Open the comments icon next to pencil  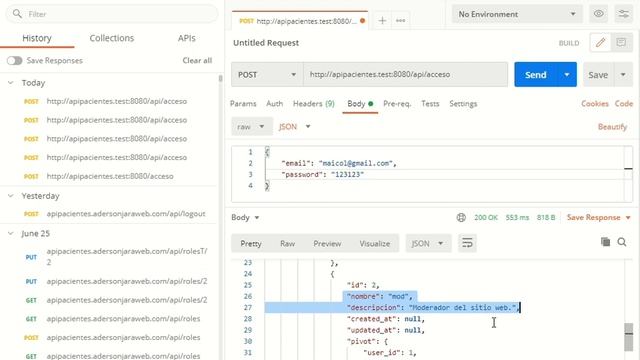point(621,42)
